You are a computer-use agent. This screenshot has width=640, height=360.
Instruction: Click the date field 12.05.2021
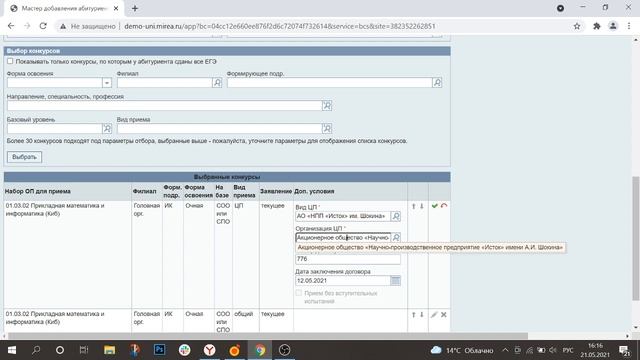[x=343, y=280]
